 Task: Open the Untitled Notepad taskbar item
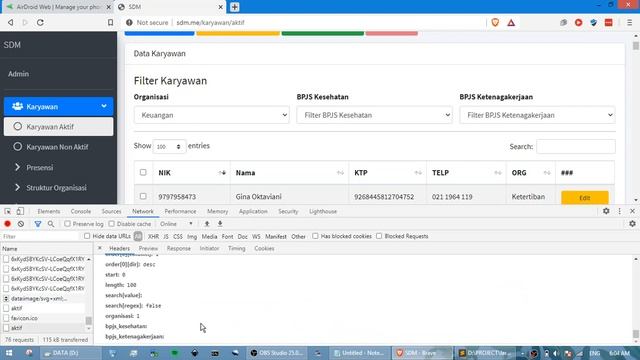pos(359,353)
